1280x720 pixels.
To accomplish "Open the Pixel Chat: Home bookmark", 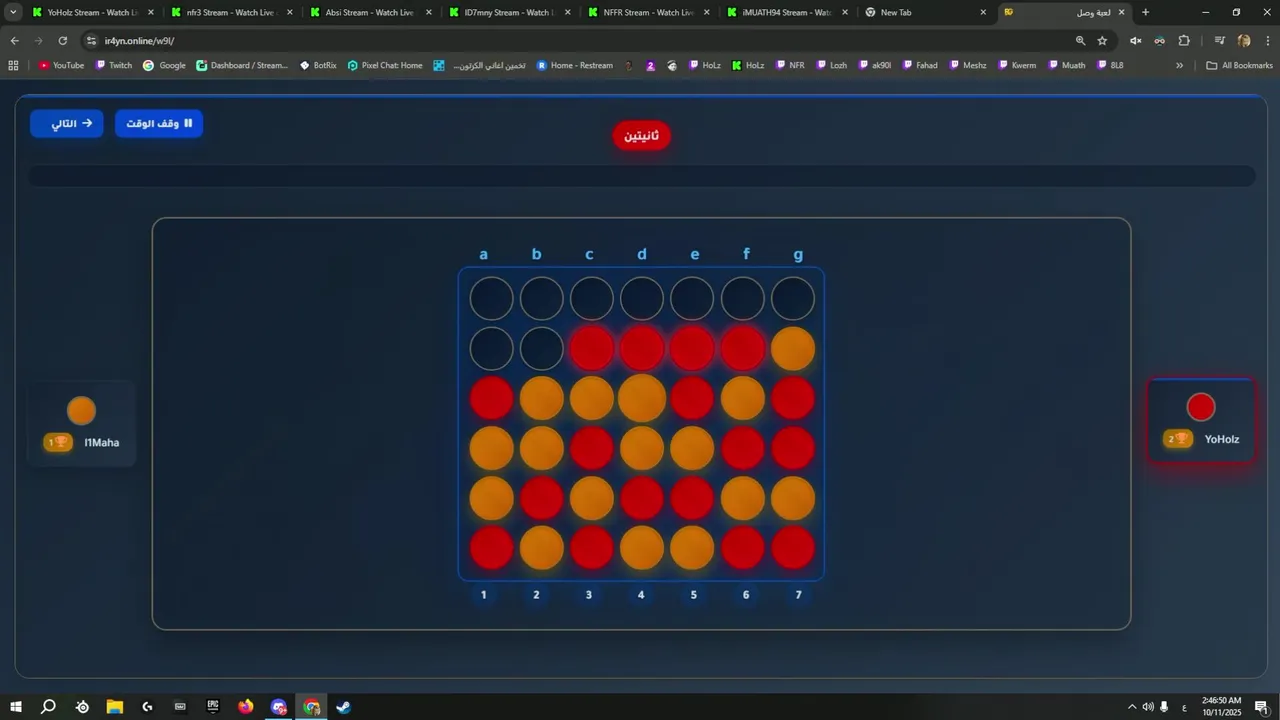I will 385,65.
